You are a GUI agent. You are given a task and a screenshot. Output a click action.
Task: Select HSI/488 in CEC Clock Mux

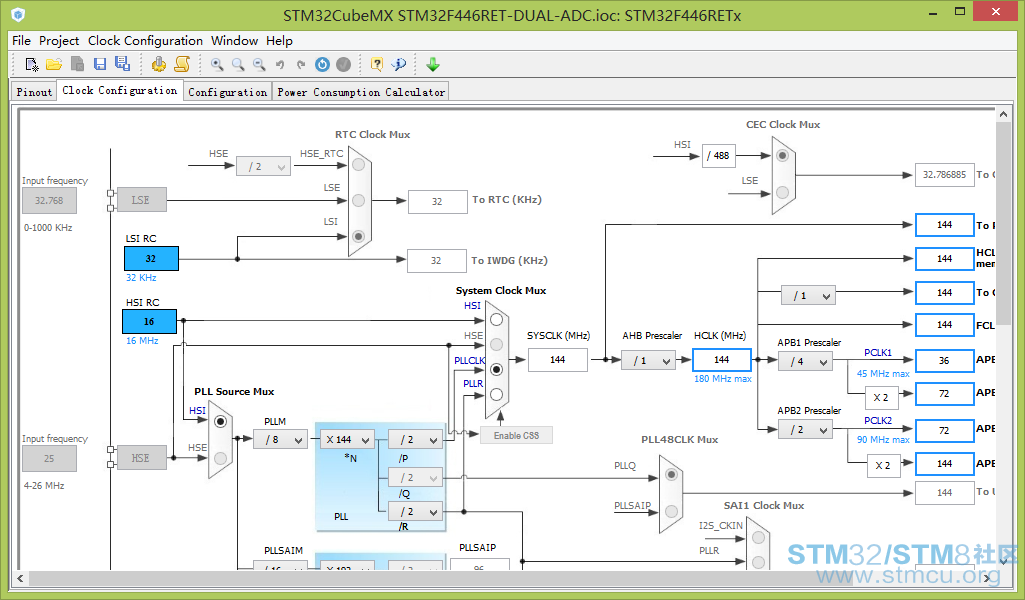coord(782,156)
